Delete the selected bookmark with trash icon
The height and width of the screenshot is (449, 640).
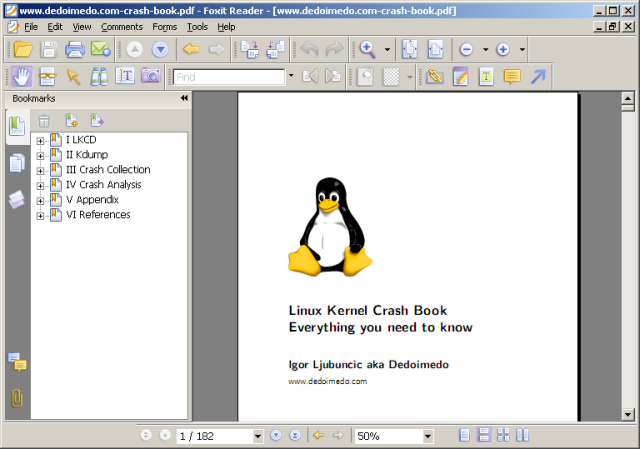tap(44, 121)
